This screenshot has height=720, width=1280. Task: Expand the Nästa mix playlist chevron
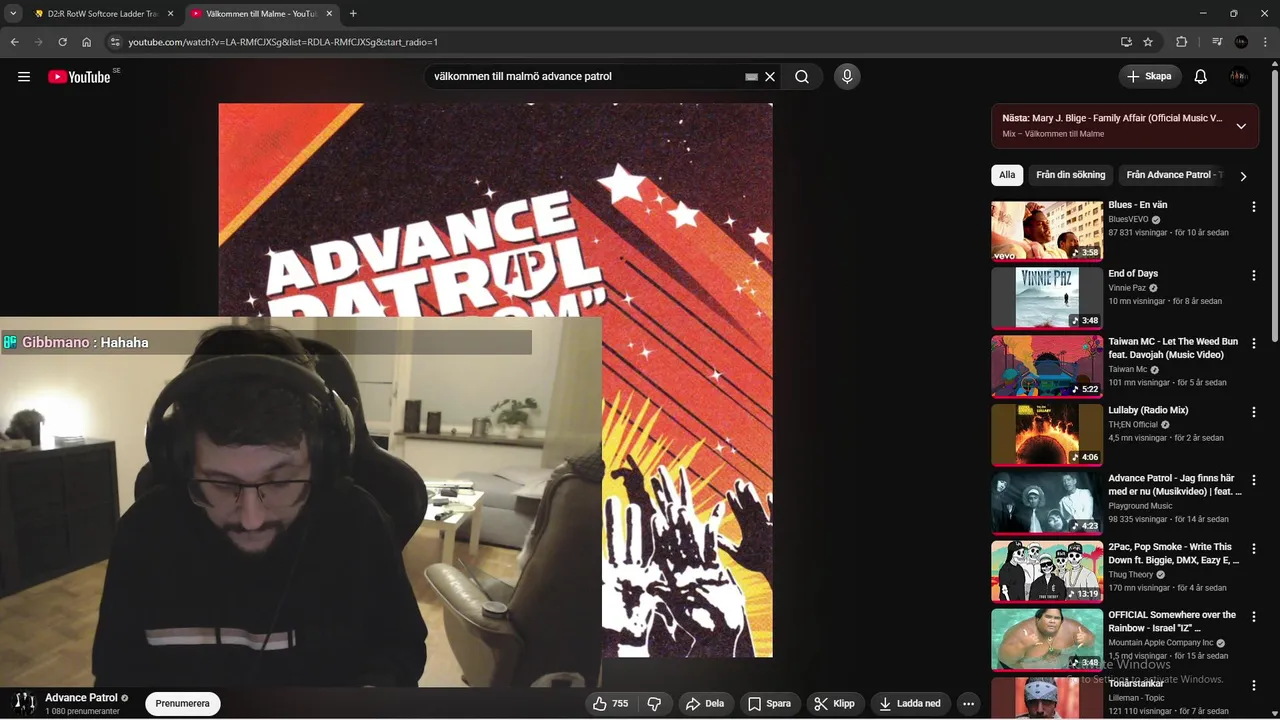1241,126
